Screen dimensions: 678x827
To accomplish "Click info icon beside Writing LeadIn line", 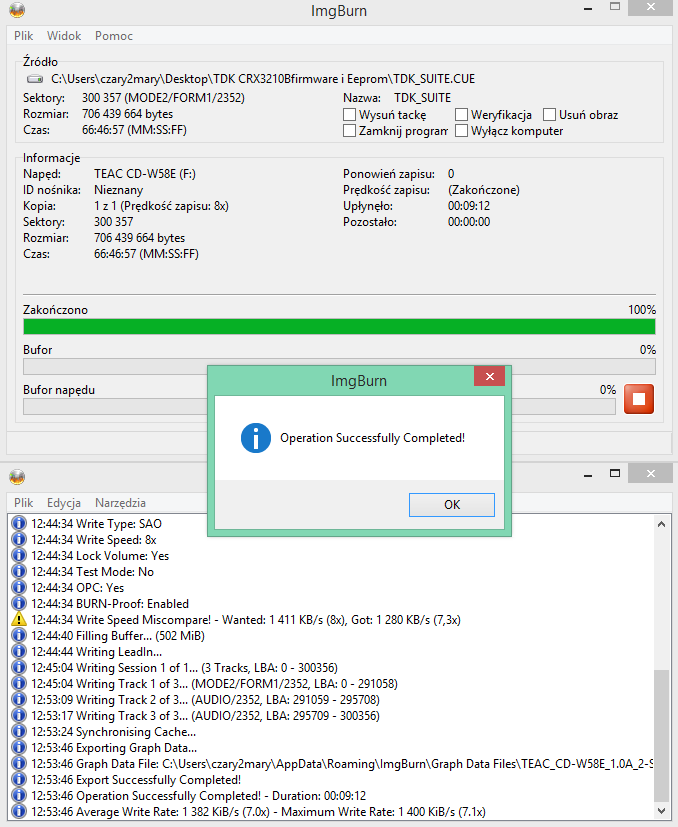I will coord(19,651).
